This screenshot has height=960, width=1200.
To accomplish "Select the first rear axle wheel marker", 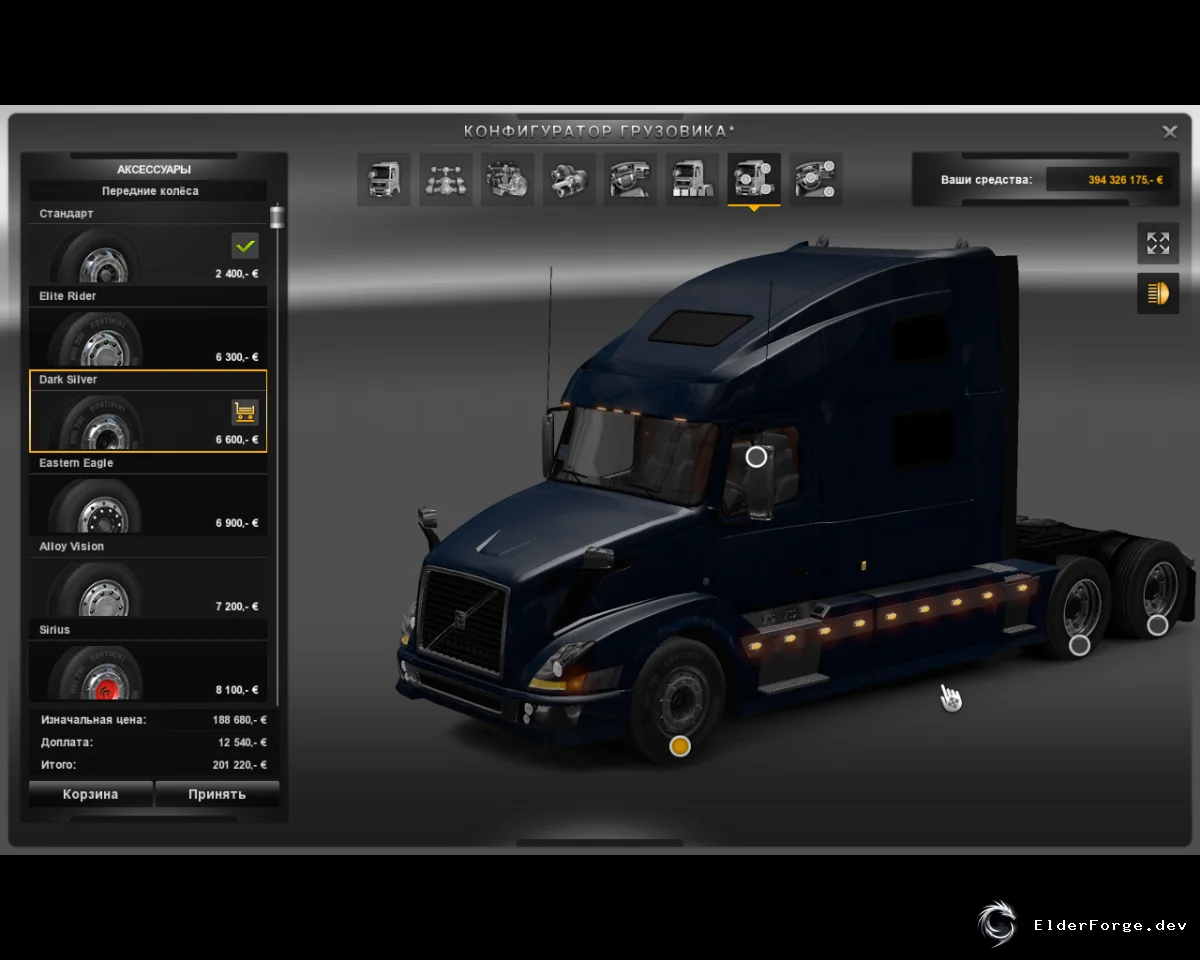I will pyautogui.click(x=1080, y=646).
